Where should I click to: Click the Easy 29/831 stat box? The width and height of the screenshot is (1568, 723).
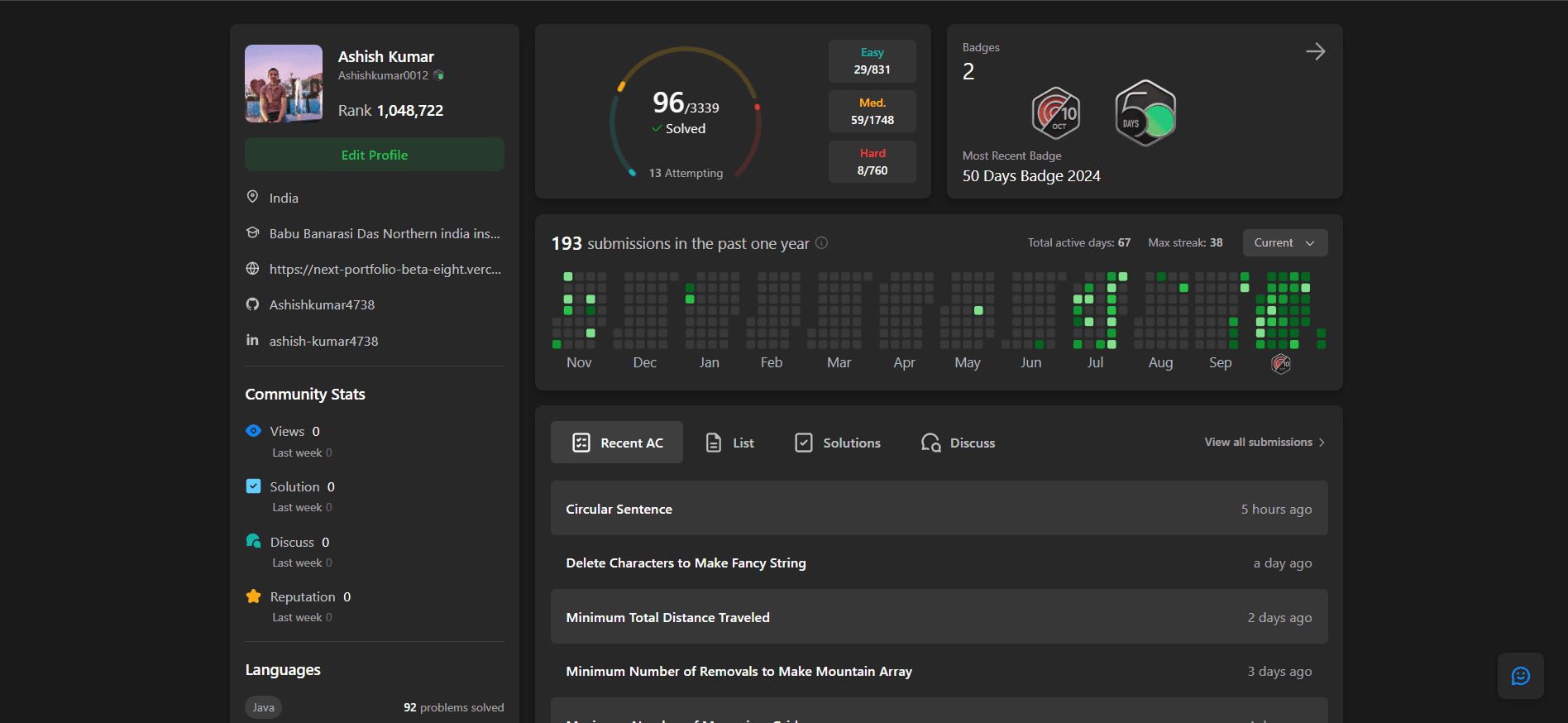pos(872,61)
